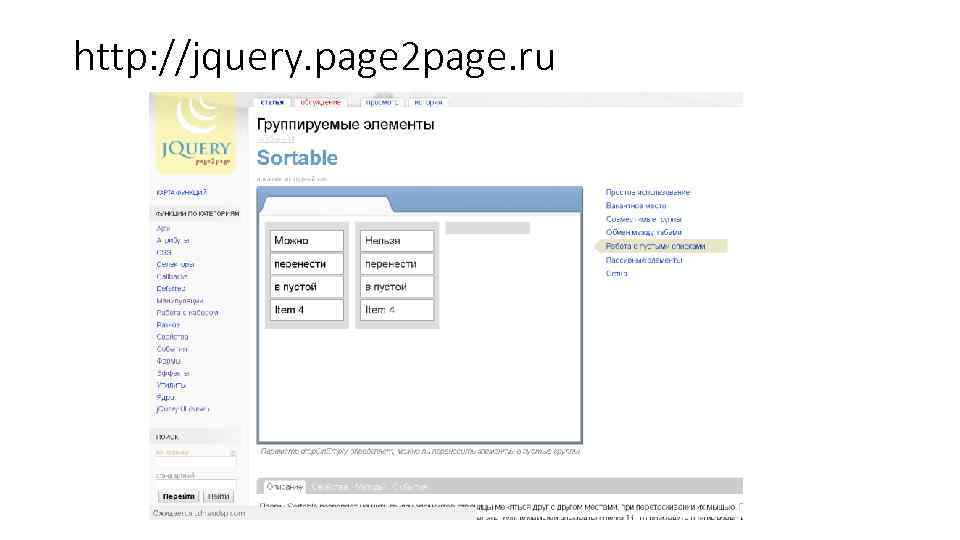The image size is (960, 540).
Task: Select the 'Методы' tab below the demo
Action: click(369, 487)
